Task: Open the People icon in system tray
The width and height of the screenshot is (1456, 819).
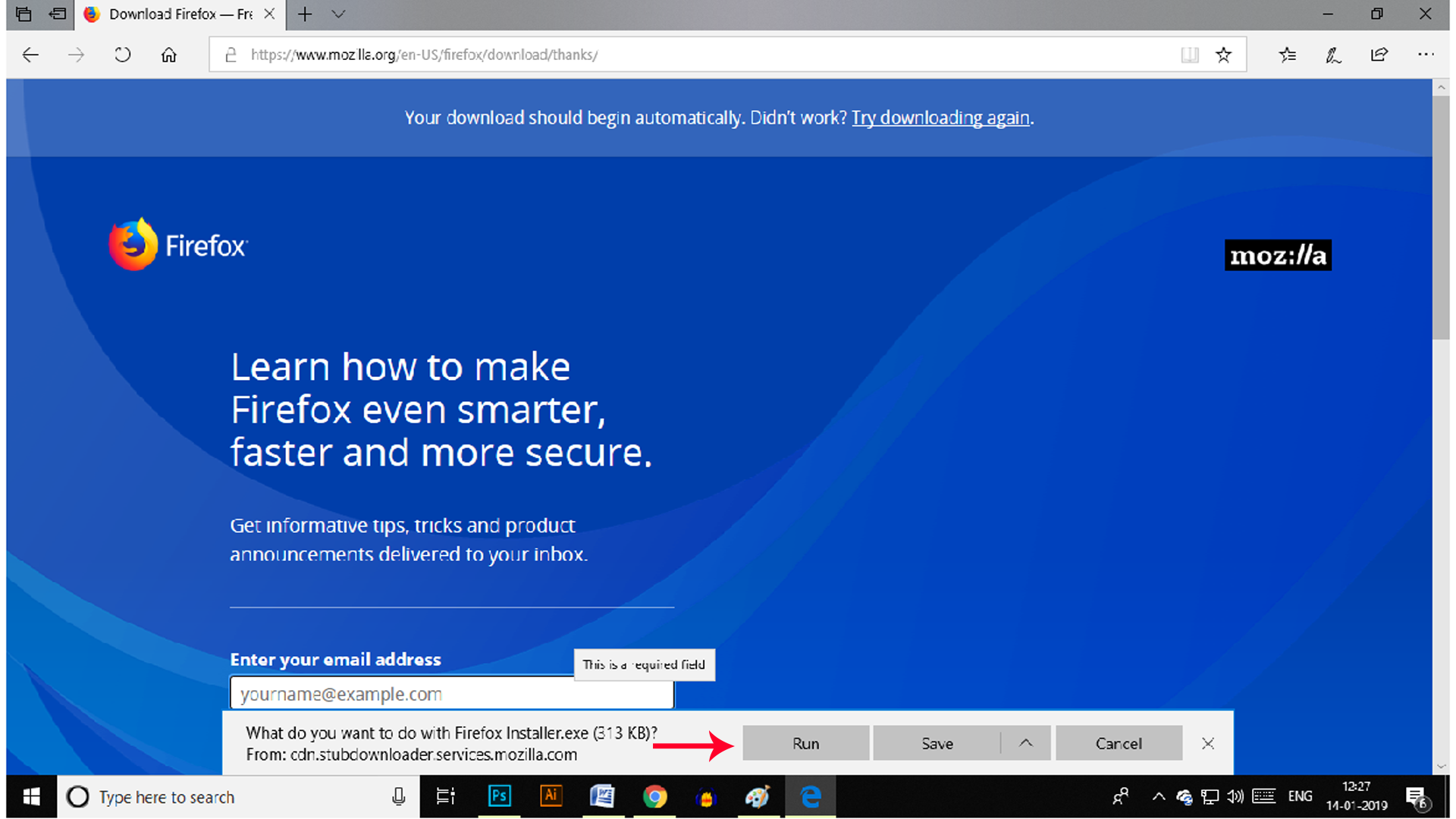Action: click(1120, 796)
